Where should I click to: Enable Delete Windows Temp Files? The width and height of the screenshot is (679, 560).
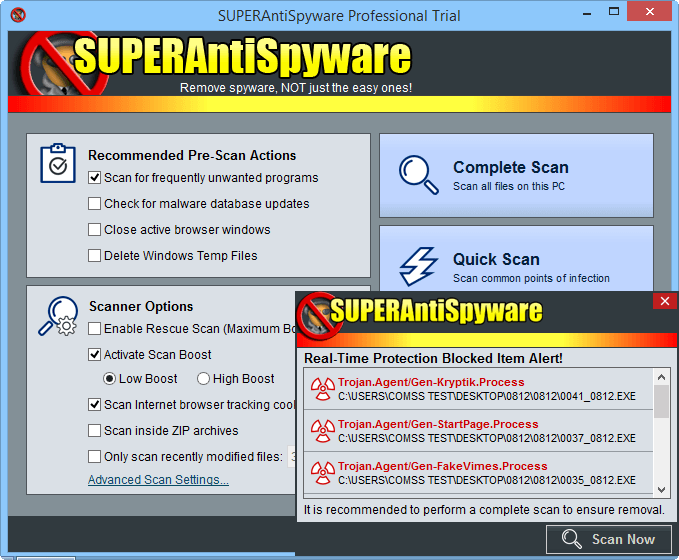94,256
